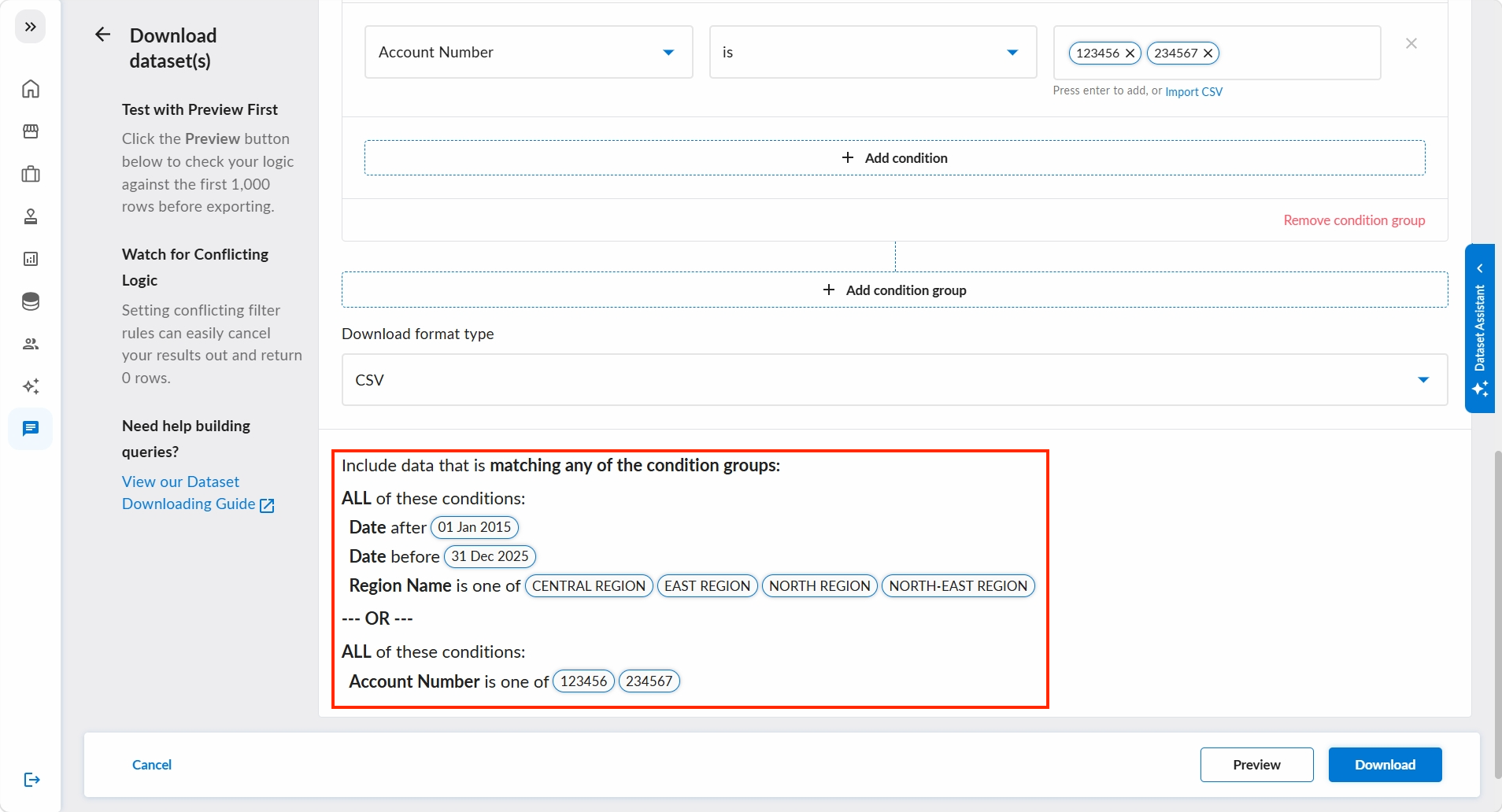Open the chart report icon in sidebar
The height and width of the screenshot is (812, 1502).
[31, 259]
